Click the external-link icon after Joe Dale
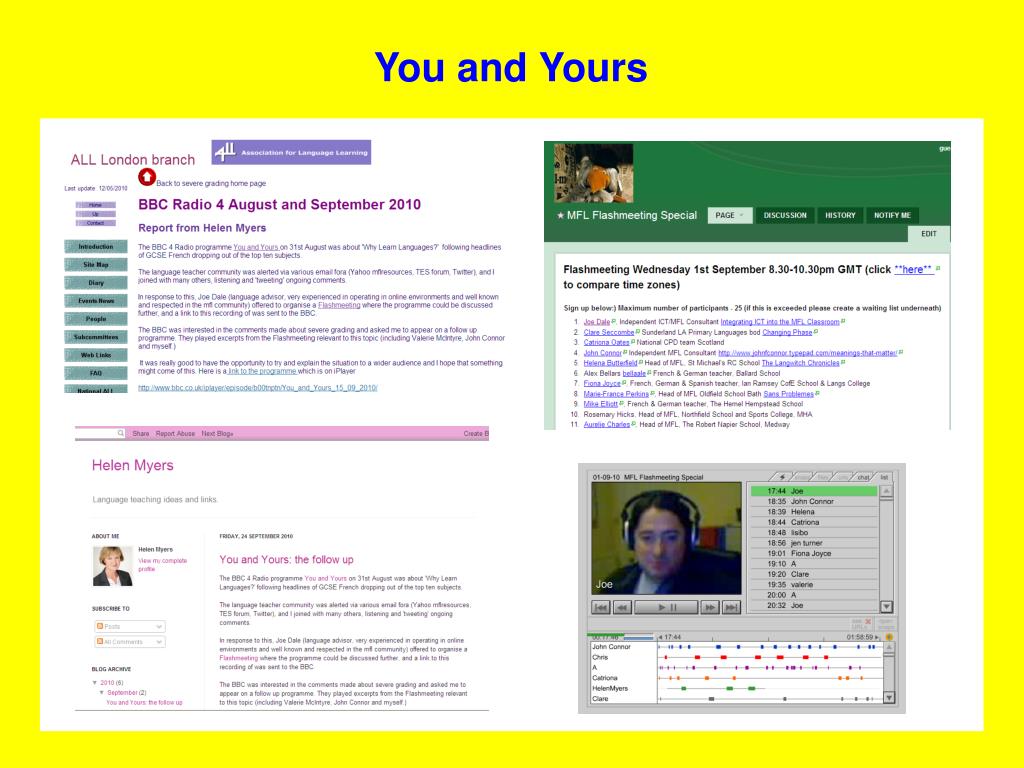 click(615, 322)
